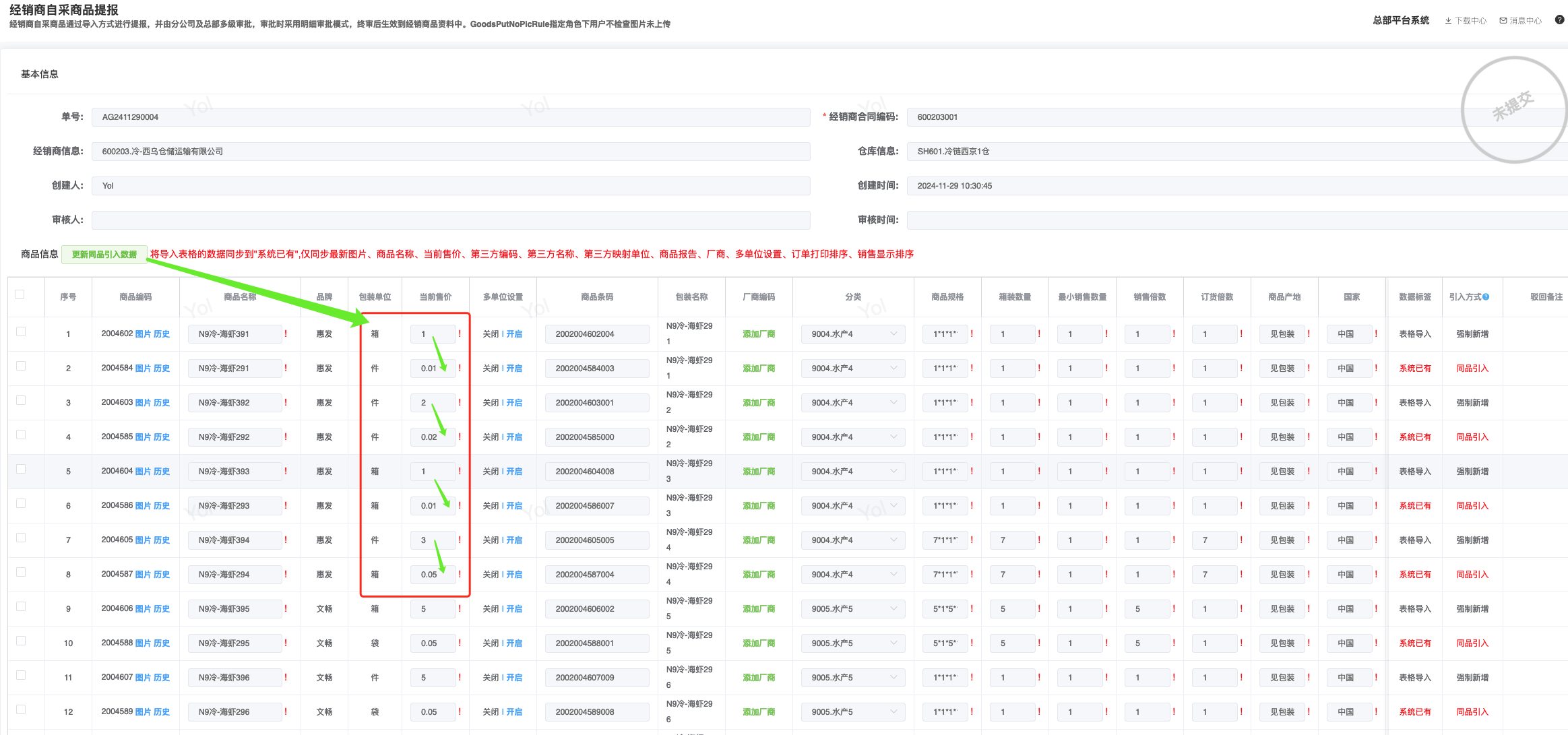Click 当前售价 input field in row 9

(x=433, y=609)
